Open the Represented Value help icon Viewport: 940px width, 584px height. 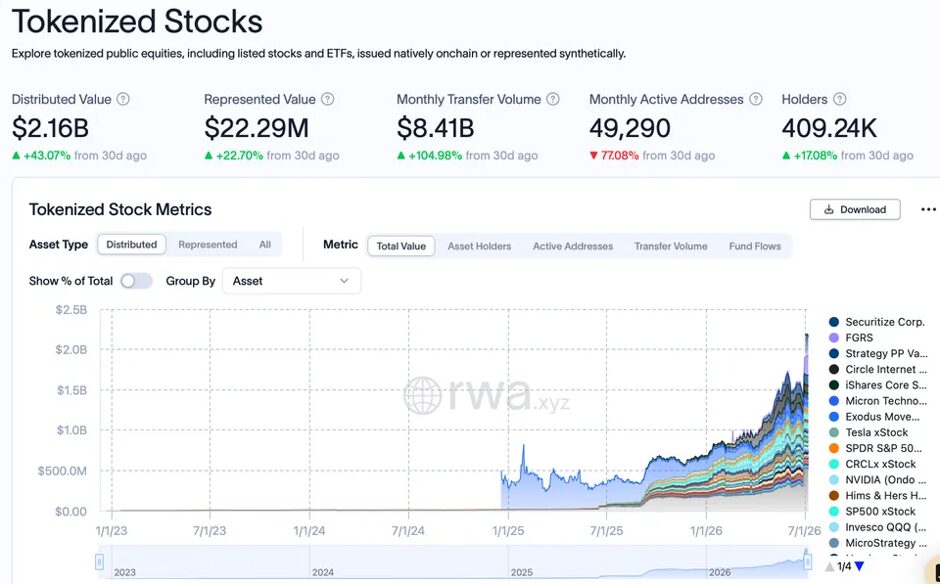coord(327,100)
